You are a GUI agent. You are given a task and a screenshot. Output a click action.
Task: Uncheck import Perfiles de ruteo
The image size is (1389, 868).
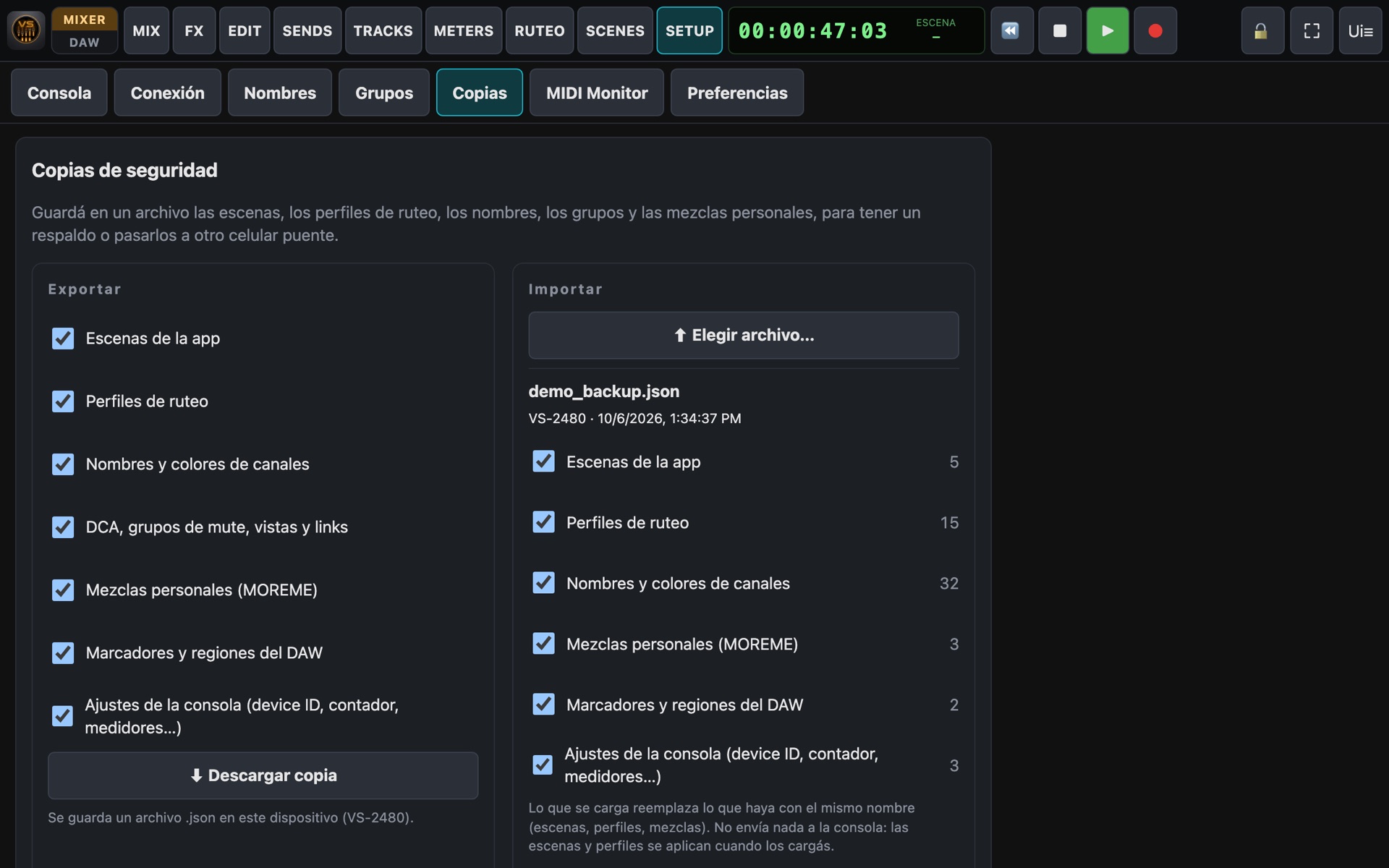(543, 522)
